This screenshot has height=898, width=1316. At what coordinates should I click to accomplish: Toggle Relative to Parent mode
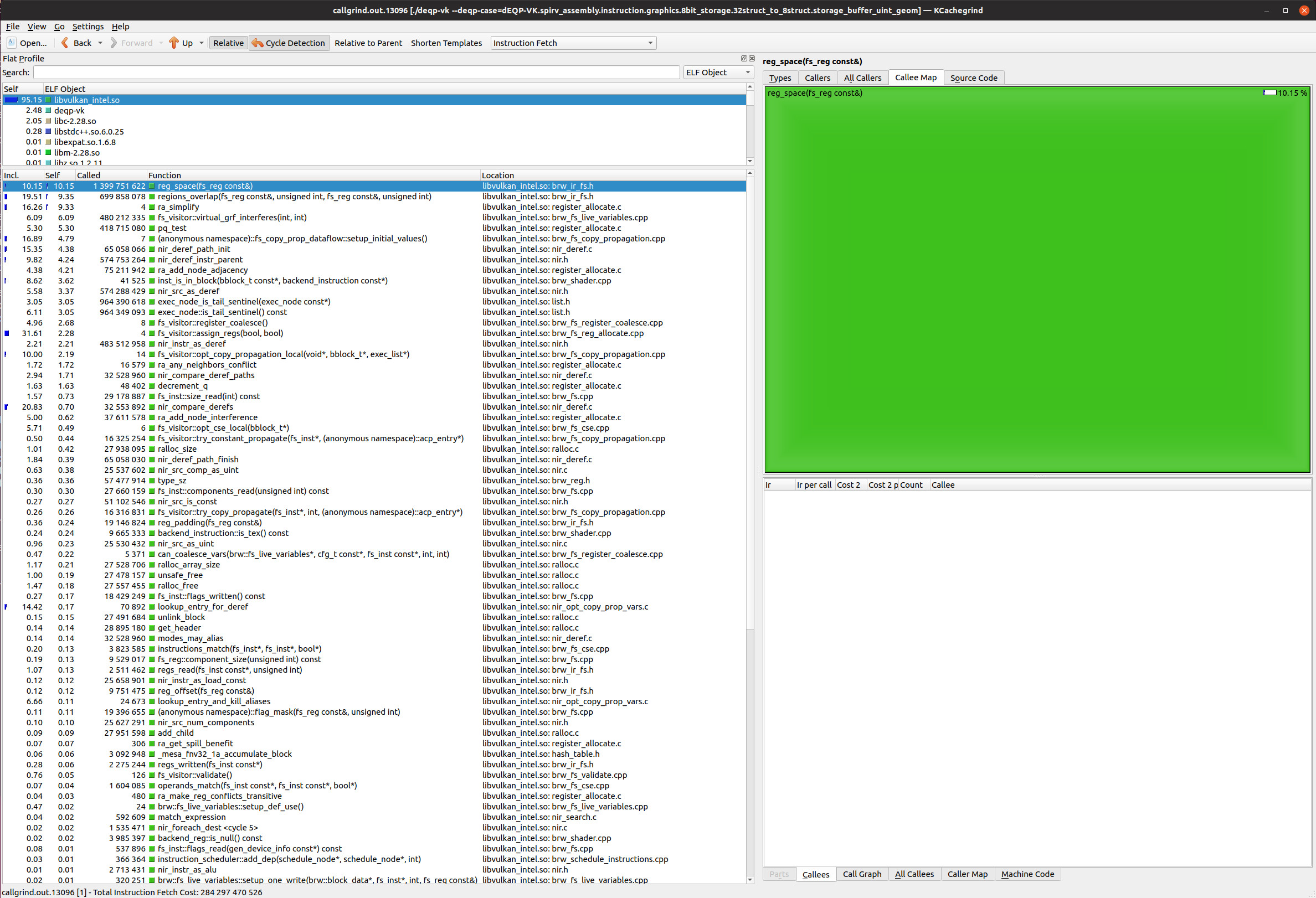[368, 43]
